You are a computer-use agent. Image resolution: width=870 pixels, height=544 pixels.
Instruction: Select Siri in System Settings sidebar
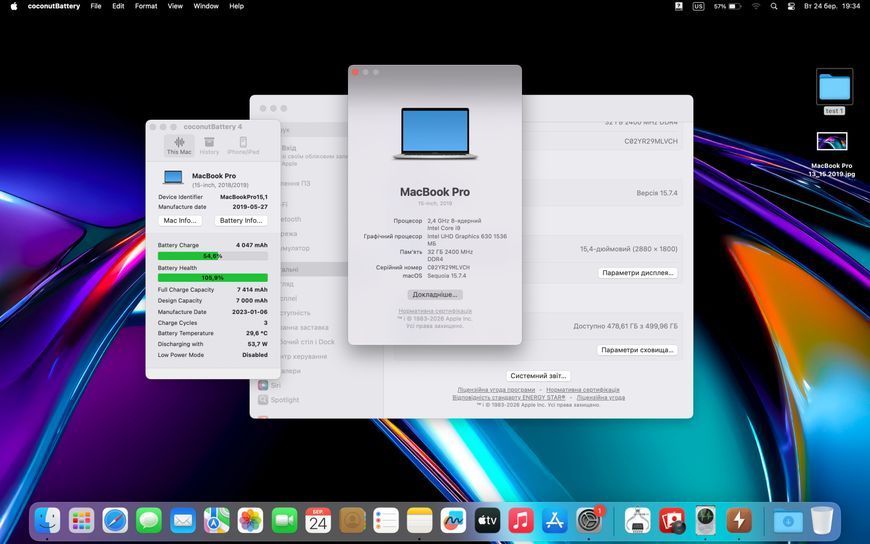(x=270, y=385)
